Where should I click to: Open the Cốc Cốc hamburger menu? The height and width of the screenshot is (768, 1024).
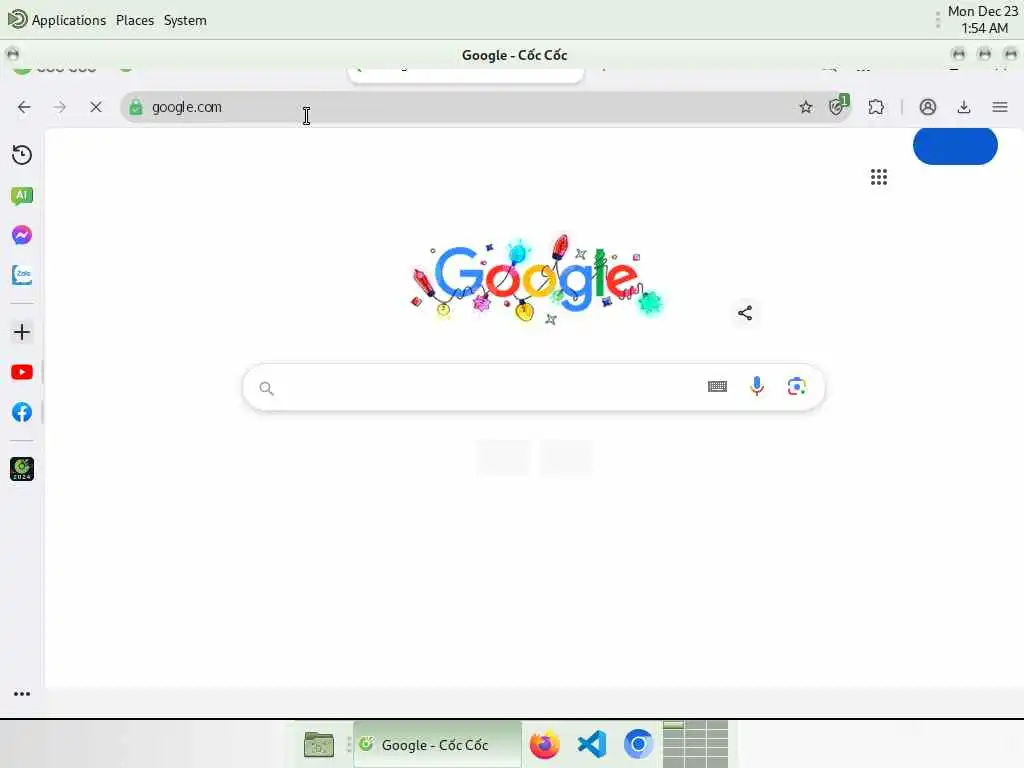1000,107
